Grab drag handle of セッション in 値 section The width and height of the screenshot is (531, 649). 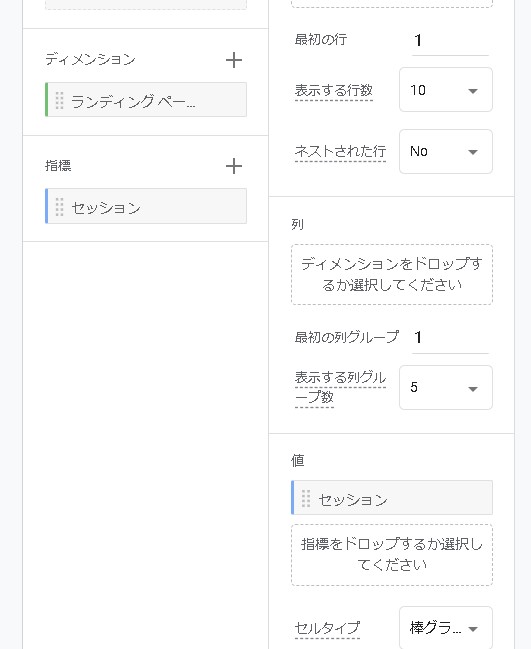tap(306, 498)
